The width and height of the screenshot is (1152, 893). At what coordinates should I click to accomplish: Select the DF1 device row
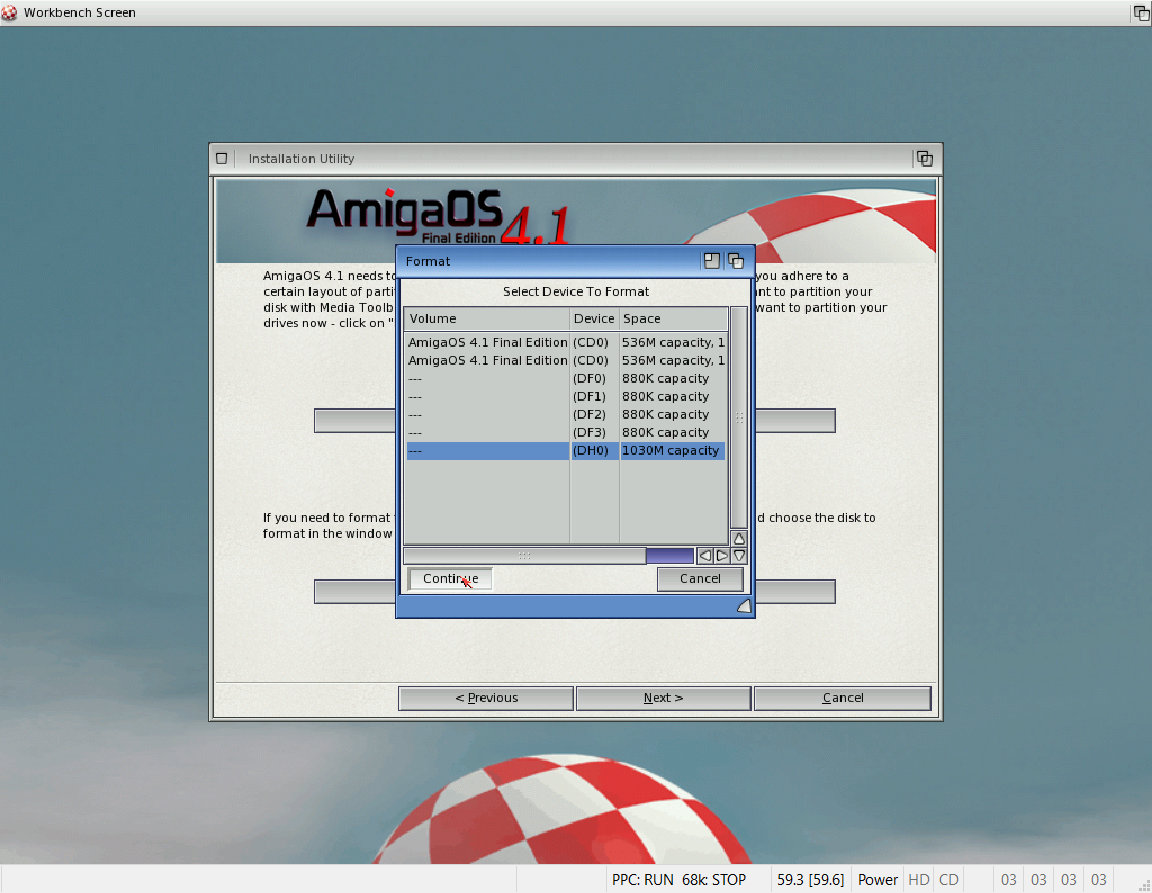(x=566, y=397)
